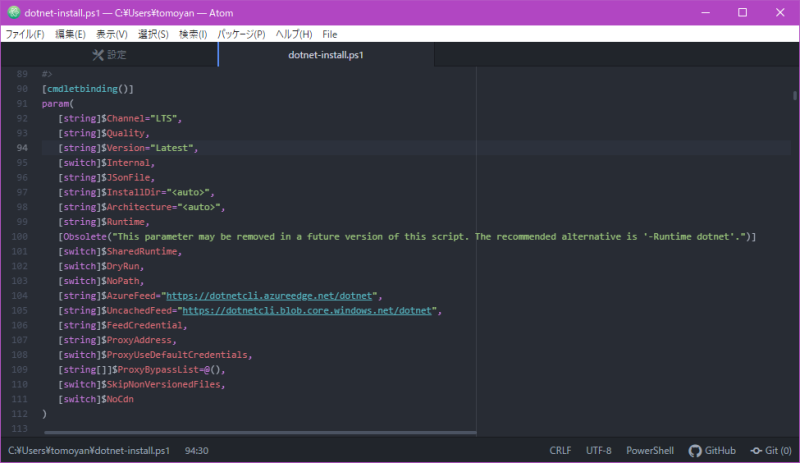Click the $InstallDir="<auto>" text
The image size is (800, 463).
click(156, 192)
